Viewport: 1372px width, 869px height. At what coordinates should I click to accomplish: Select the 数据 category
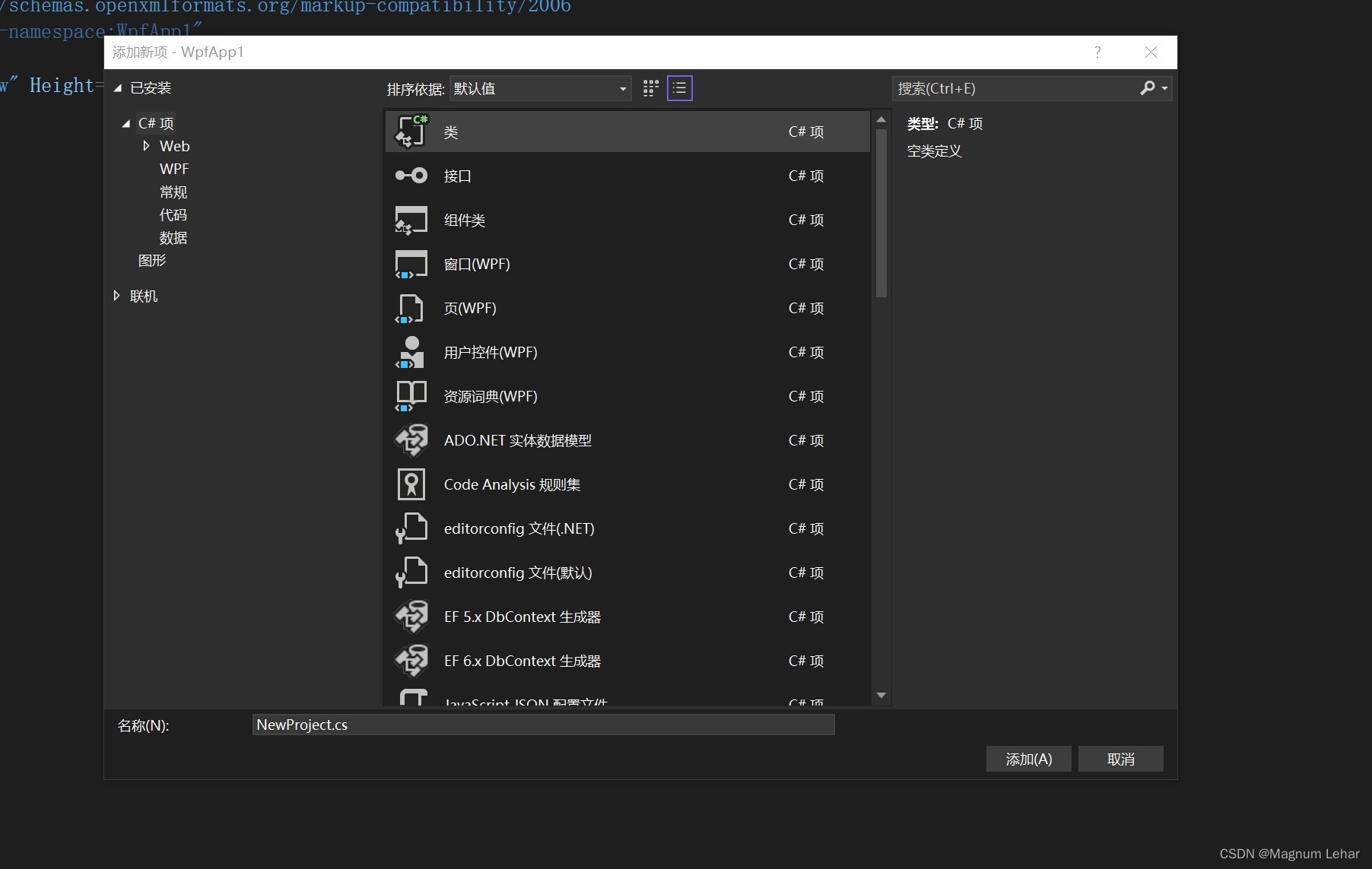coord(173,237)
